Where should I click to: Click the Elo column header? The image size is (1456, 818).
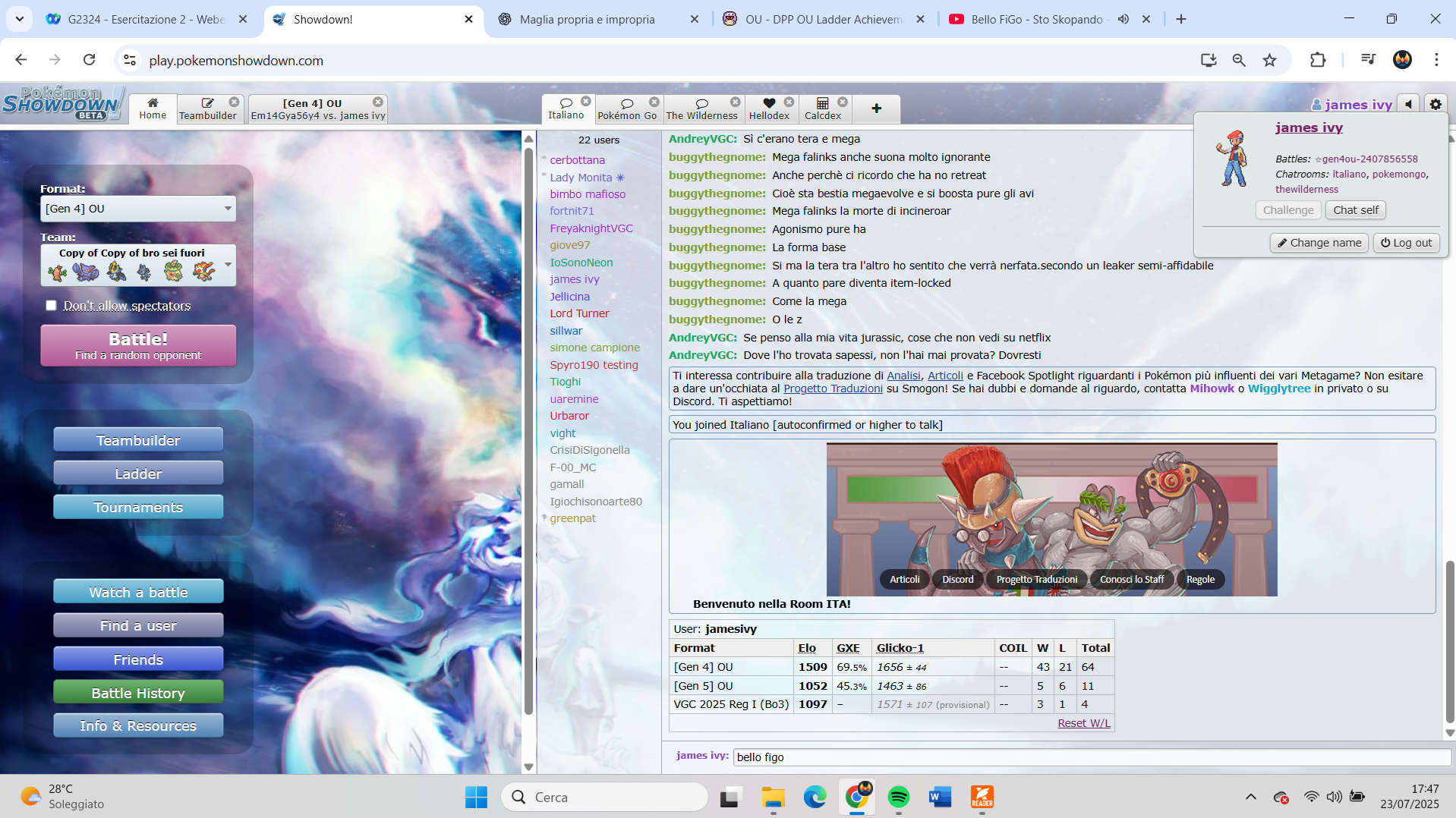click(806, 647)
